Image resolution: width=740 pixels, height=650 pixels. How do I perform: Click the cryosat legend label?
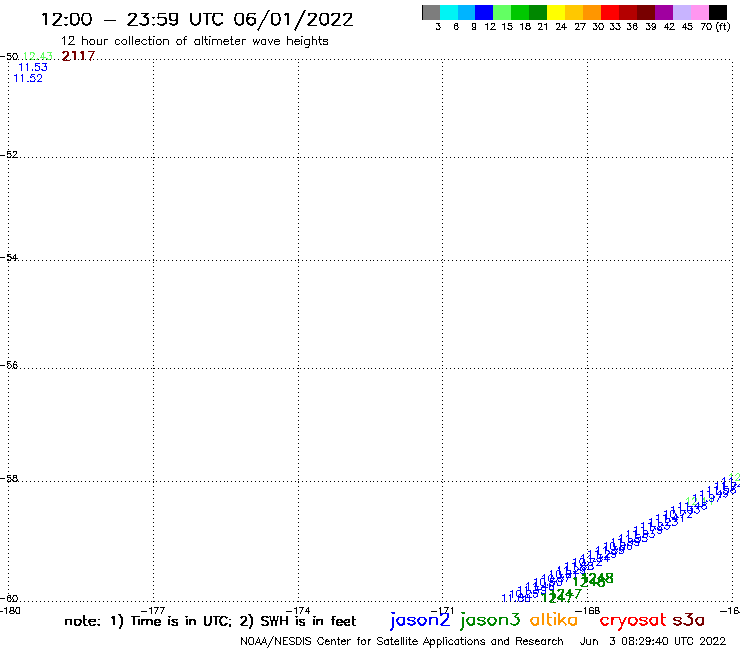click(x=633, y=620)
